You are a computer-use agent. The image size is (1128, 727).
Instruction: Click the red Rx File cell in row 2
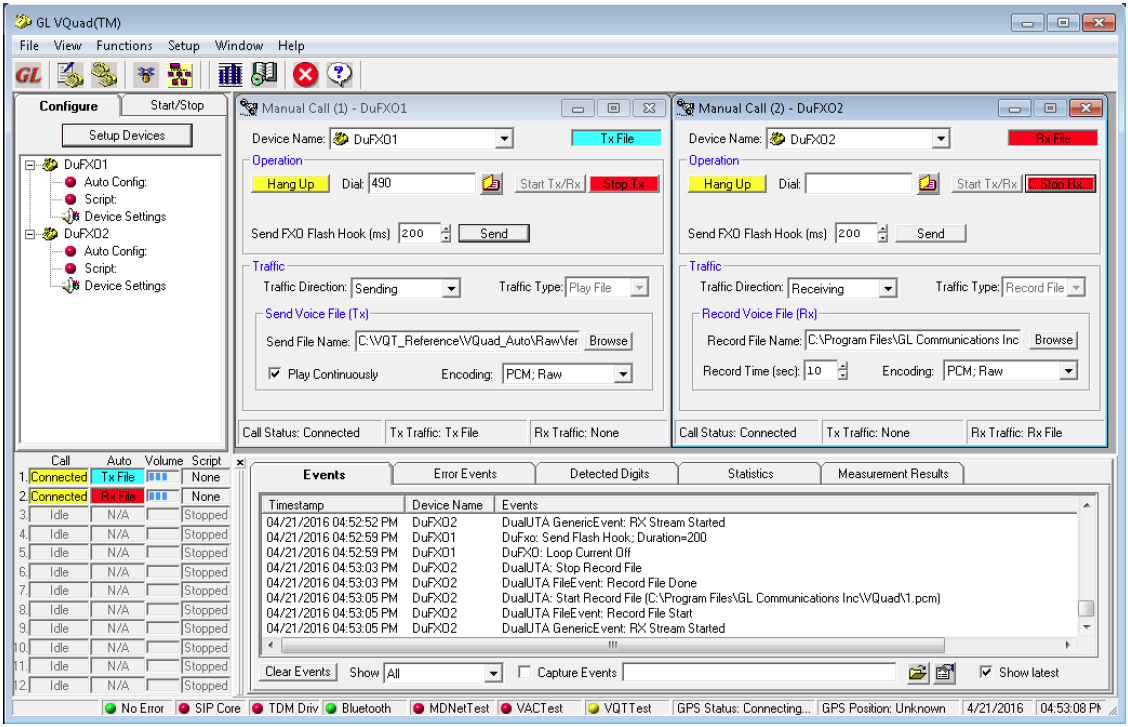(117, 496)
